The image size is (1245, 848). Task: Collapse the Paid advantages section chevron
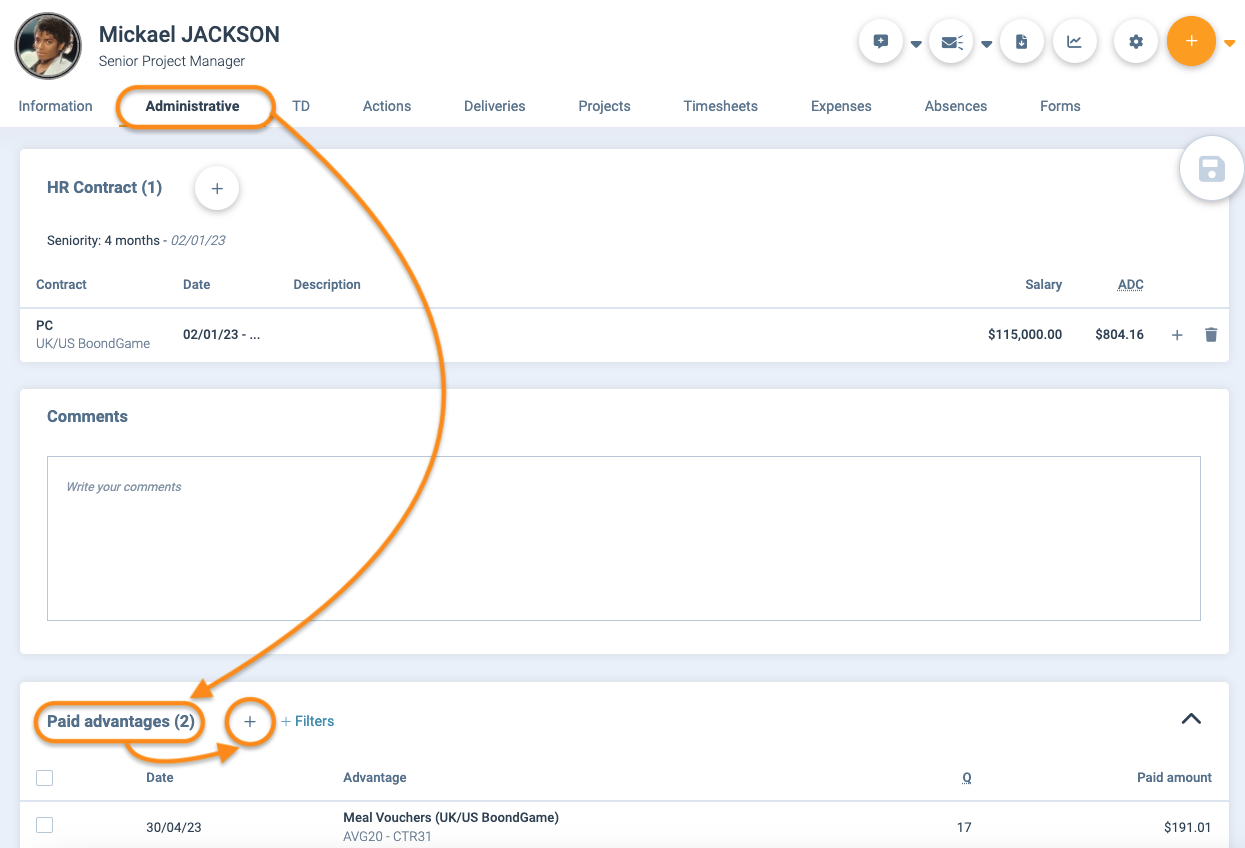click(1191, 719)
